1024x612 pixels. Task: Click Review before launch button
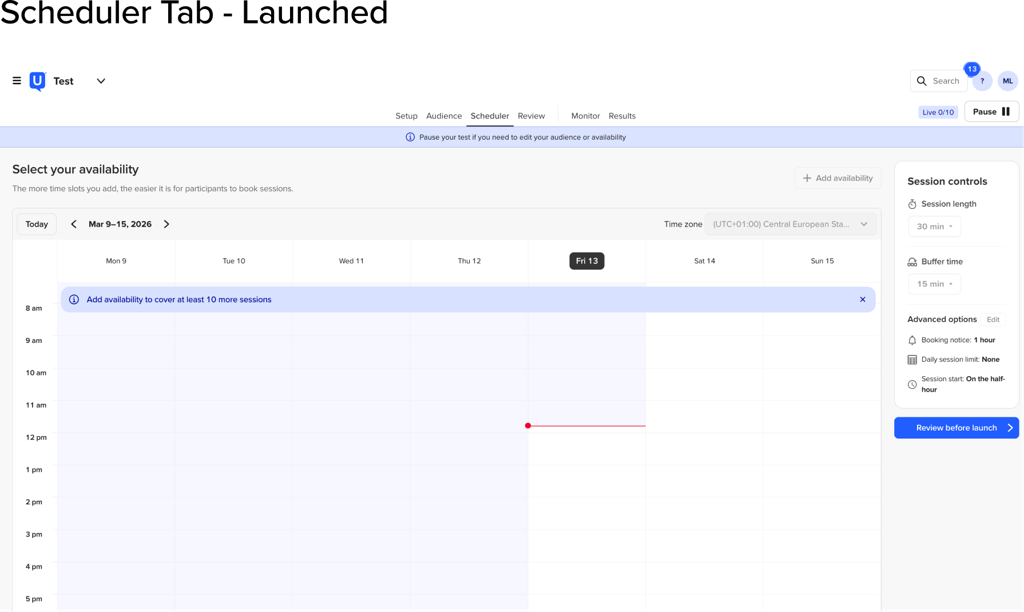(956, 428)
